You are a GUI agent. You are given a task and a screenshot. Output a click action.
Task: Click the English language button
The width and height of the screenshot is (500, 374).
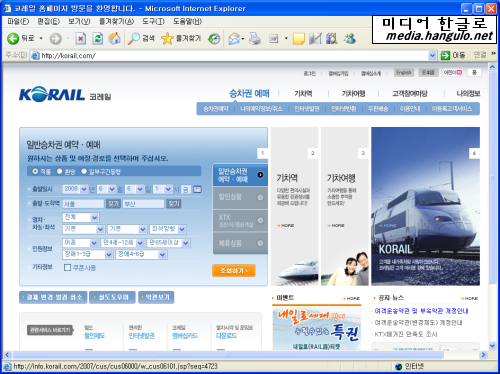(x=404, y=72)
